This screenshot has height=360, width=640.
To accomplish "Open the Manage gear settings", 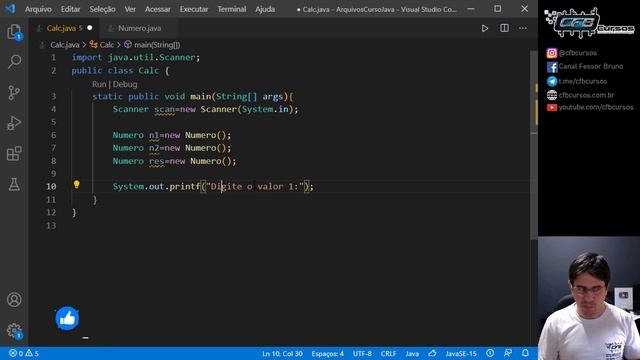I will tap(14, 331).
